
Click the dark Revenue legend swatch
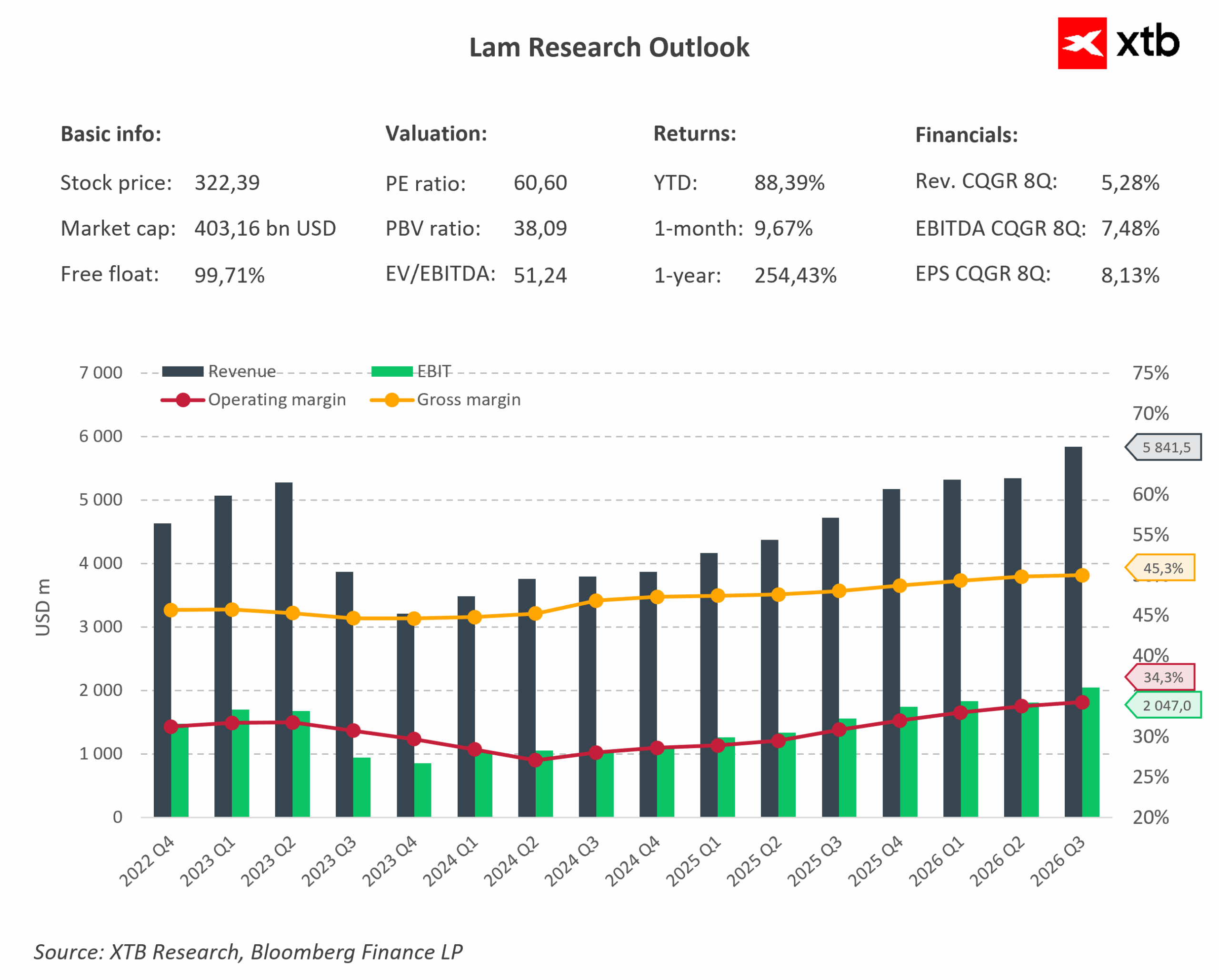183,371
